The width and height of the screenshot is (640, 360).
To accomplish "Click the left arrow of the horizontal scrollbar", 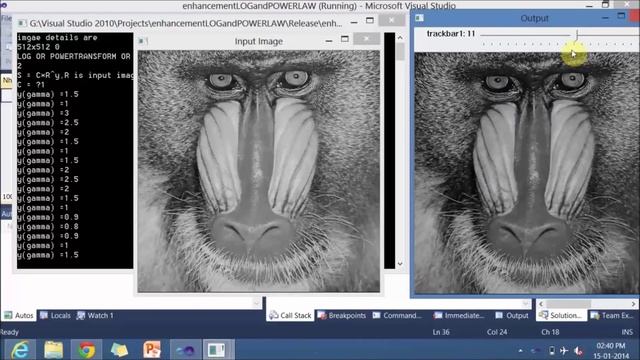I will pos(541,304).
